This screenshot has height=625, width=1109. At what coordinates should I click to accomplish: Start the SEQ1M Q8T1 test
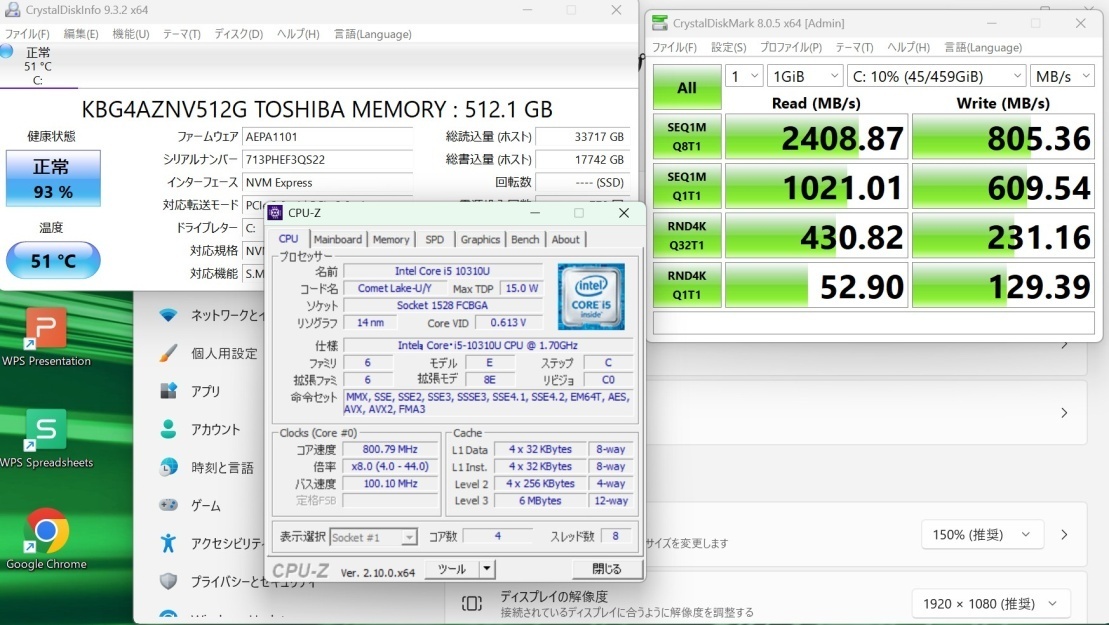coord(687,136)
